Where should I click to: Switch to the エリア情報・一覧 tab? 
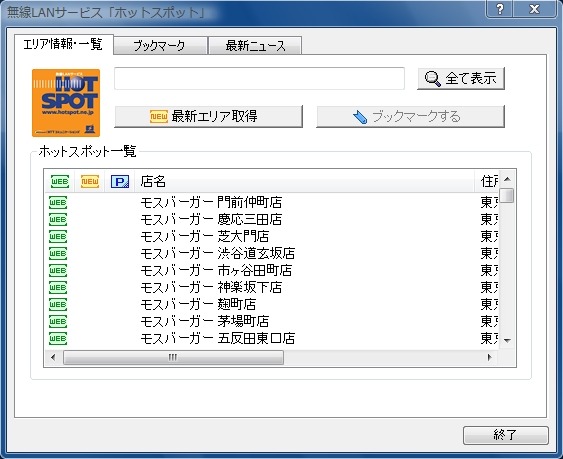click(64, 44)
